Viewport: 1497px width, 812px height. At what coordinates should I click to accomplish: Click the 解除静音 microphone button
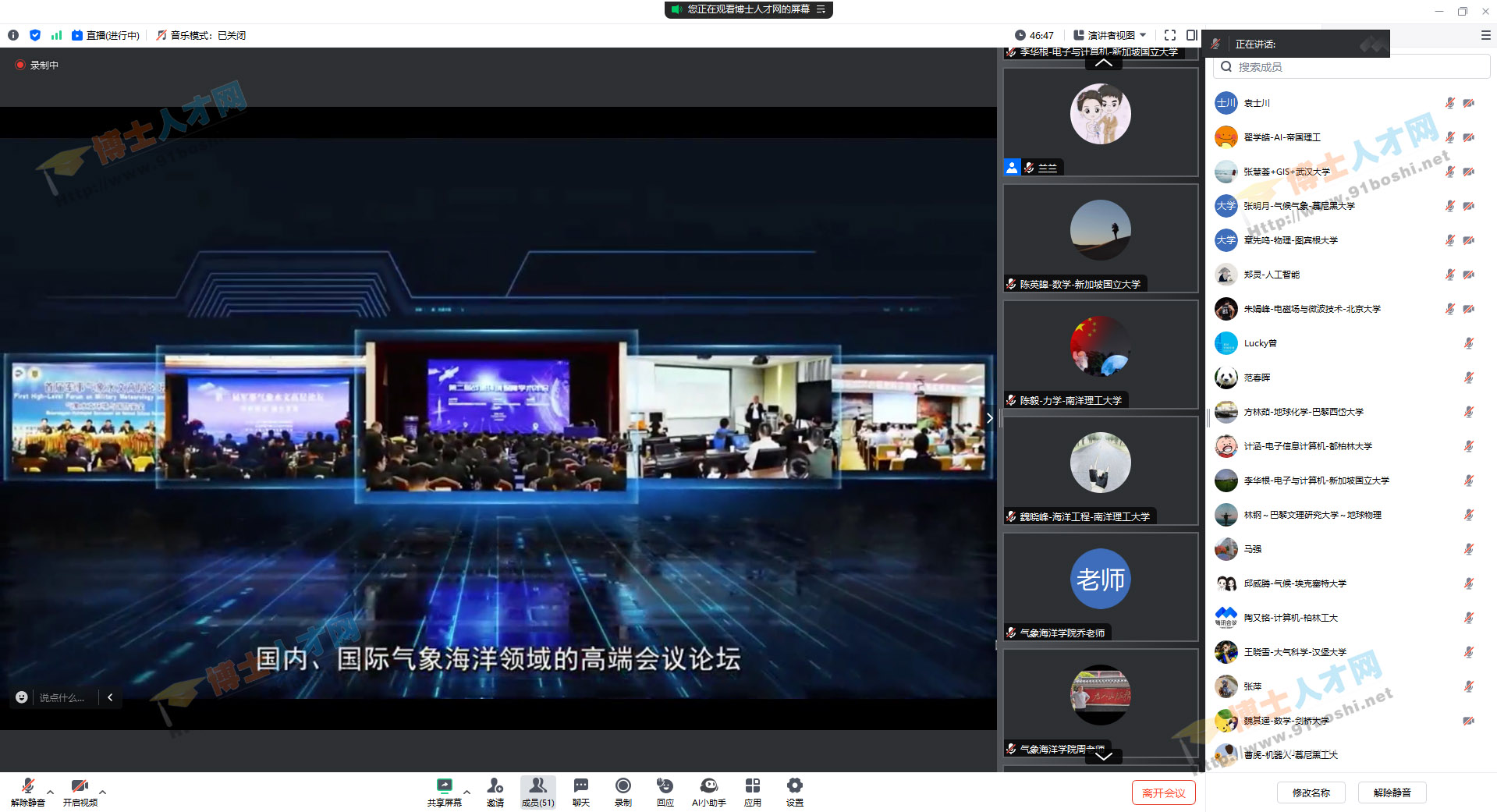(x=28, y=792)
